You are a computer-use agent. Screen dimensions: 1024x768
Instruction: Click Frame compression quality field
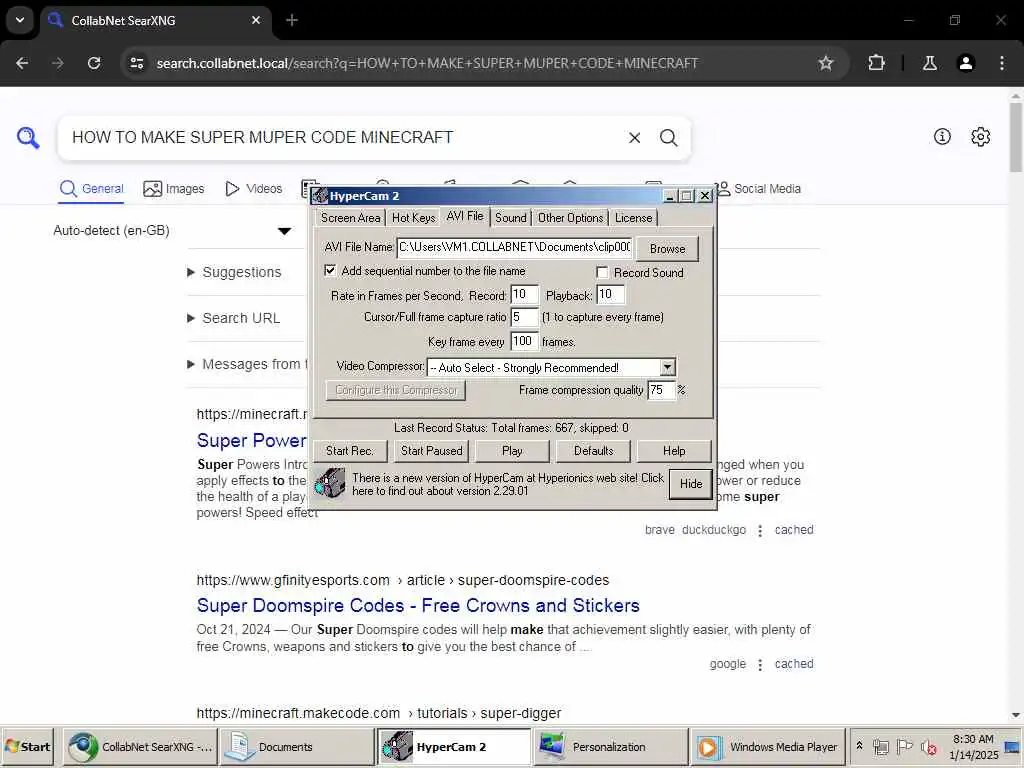tap(661, 391)
